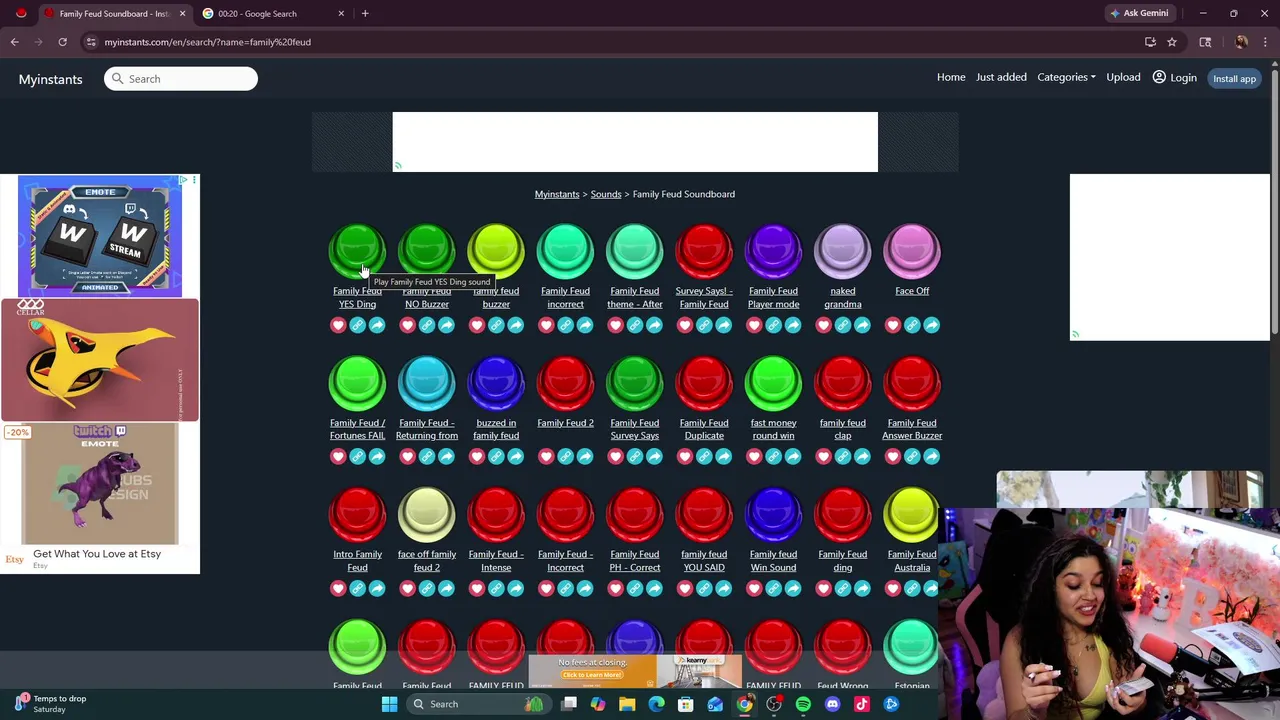Image resolution: width=1280 pixels, height=720 pixels.
Task: Copy link for Survey Says! sound
Action: (x=704, y=325)
